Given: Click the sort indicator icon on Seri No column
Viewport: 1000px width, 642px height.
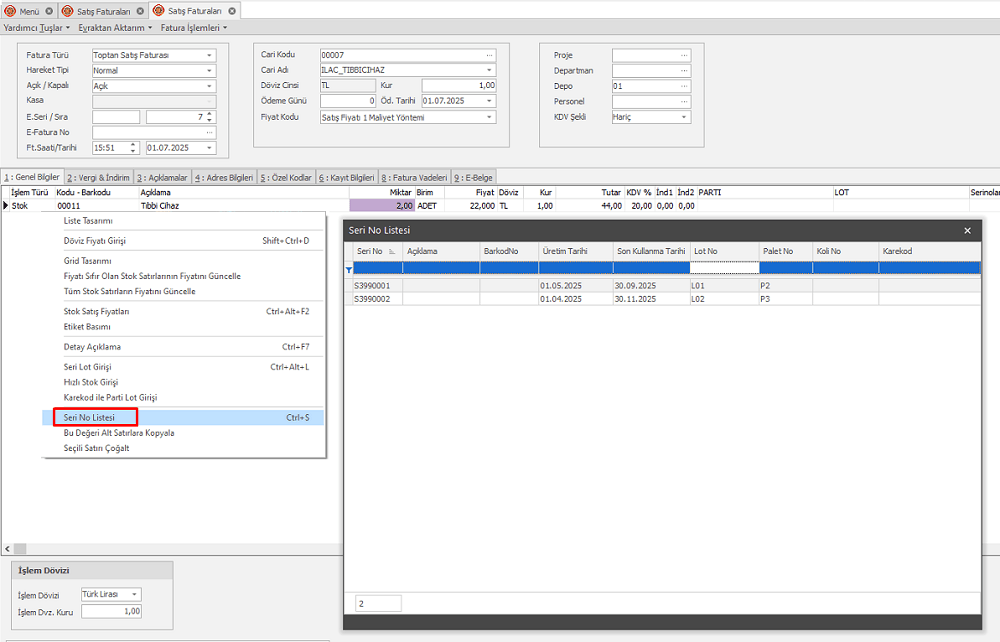Looking at the screenshot, I should click(392, 252).
